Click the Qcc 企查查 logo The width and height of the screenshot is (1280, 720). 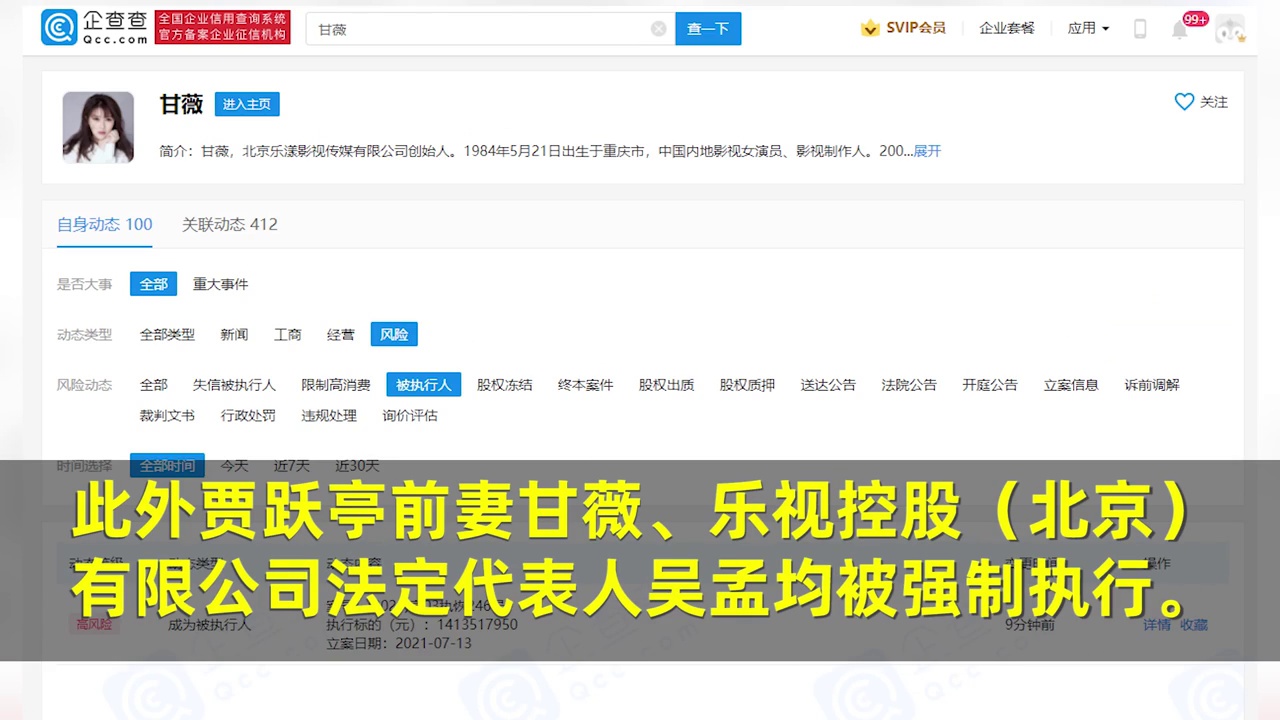tap(95, 28)
